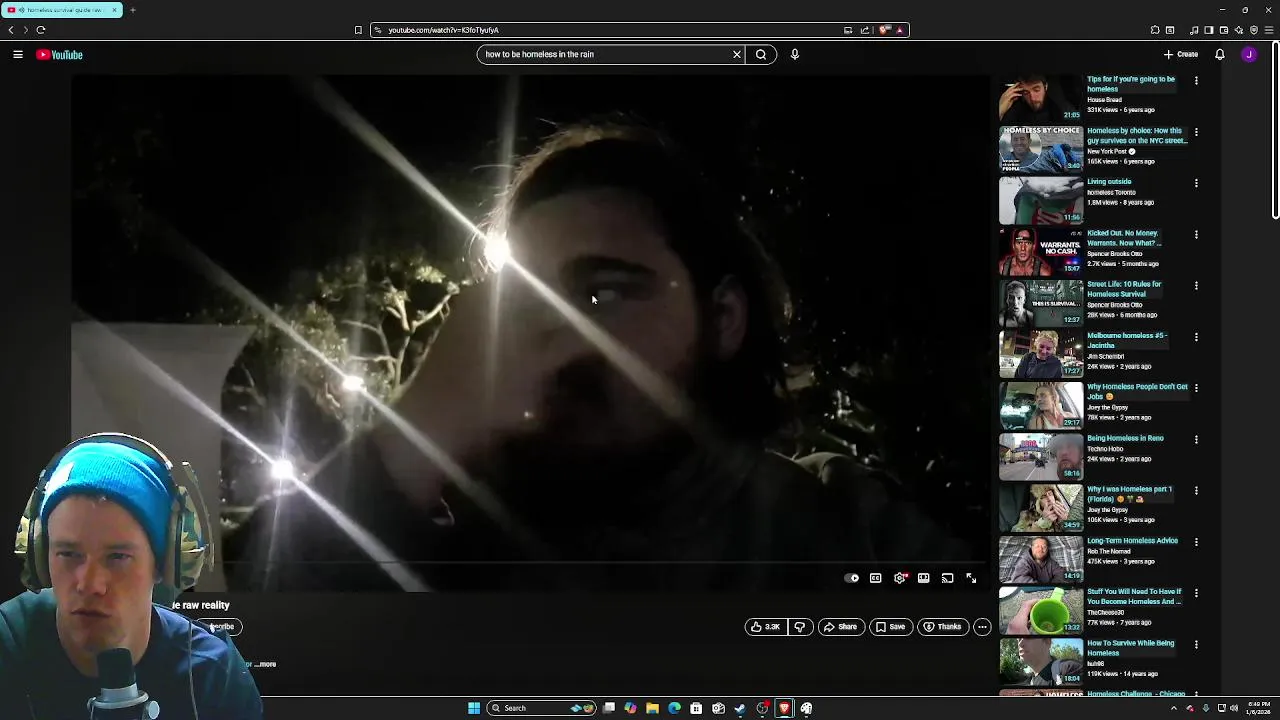Viewport: 1280px width, 720px height.
Task: Open Paint from the taskbar
Action: 806,708
